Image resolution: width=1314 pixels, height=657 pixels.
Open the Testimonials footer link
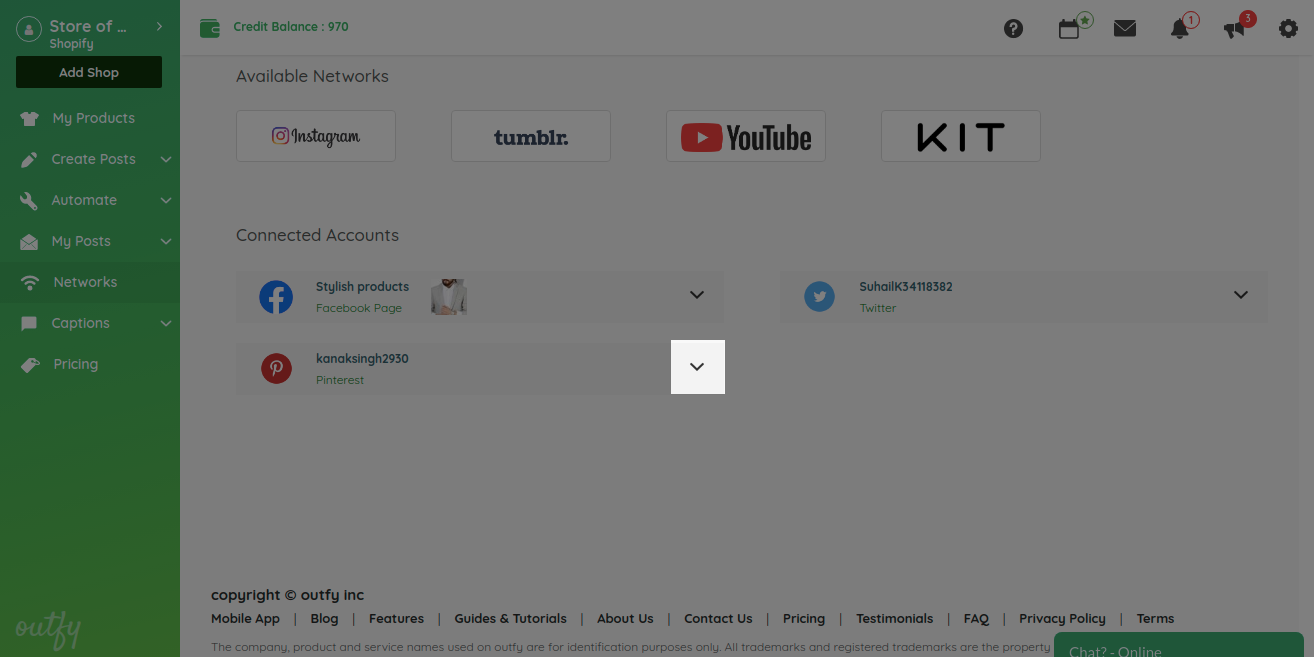click(x=894, y=619)
